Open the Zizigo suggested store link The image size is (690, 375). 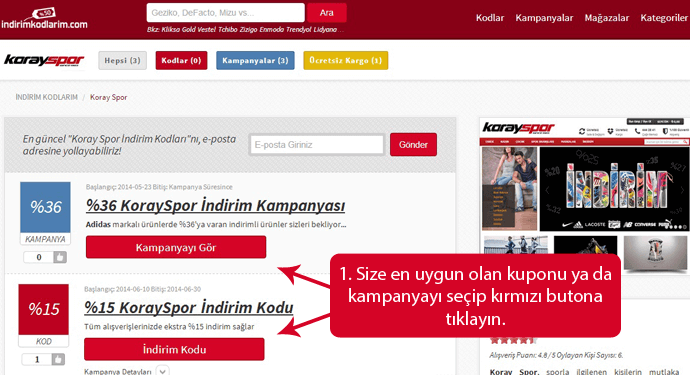(x=248, y=29)
